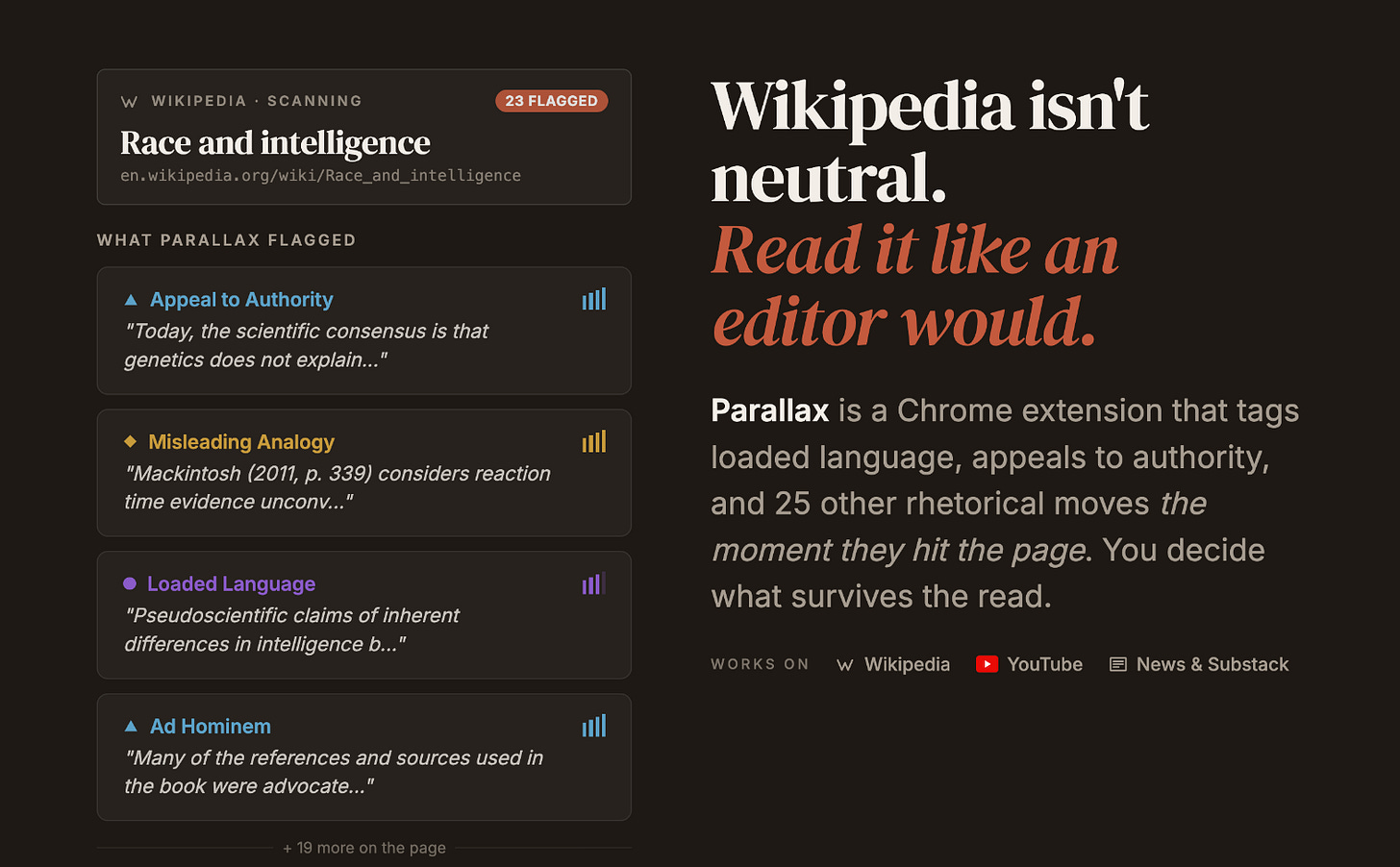Image resolution: width=1400 pixels, height=867 pixels.
Task: Click the strength bars icon on Ad Hominem card
Action: (x=594, y=726)
